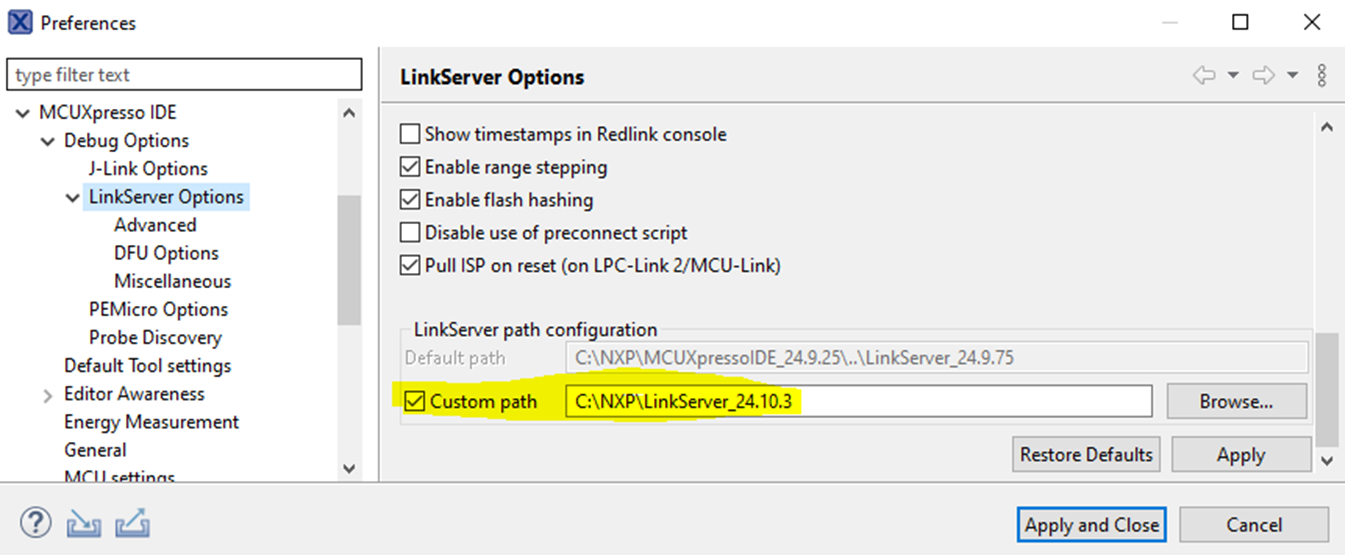Click the export preferences icon
The height and width of the screenshot is (555, 1345).
click(x=132, y=523)
